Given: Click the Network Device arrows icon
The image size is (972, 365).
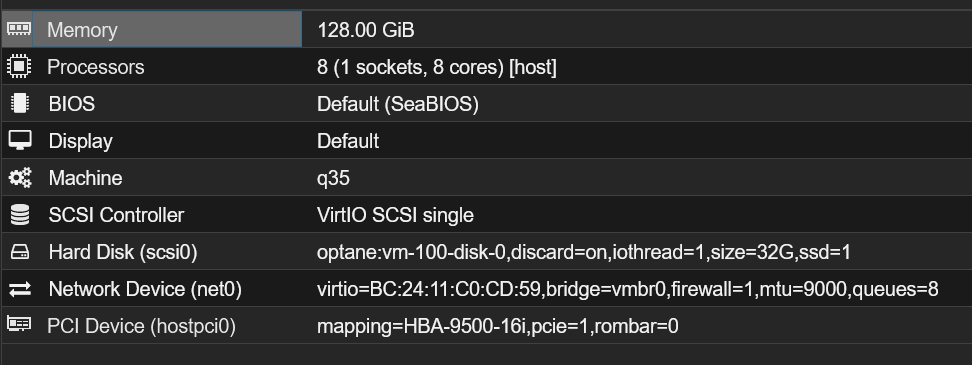Looking at the screenshot, I should point(19,289).
